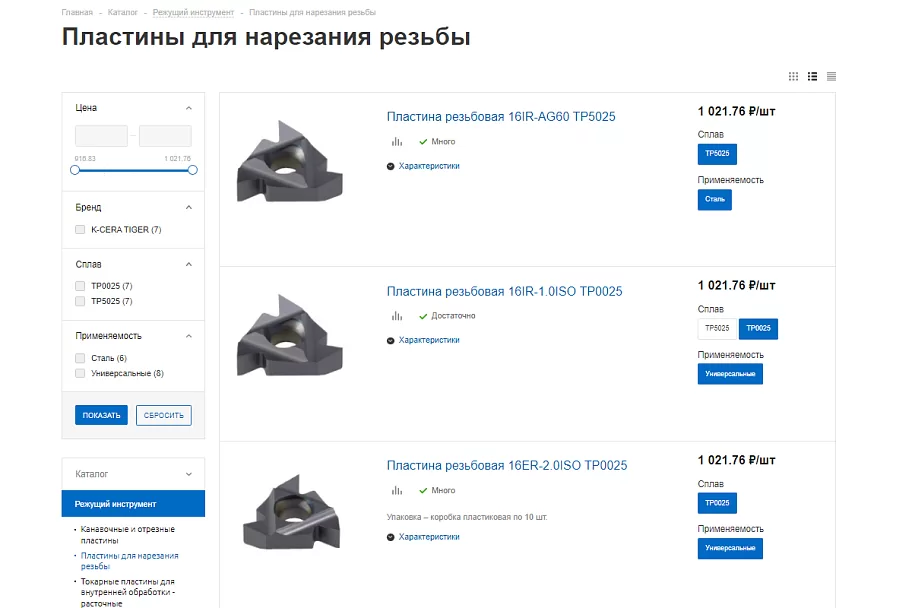
Task: Switch to compact table view icon
Action: click(x=831, y=76)
